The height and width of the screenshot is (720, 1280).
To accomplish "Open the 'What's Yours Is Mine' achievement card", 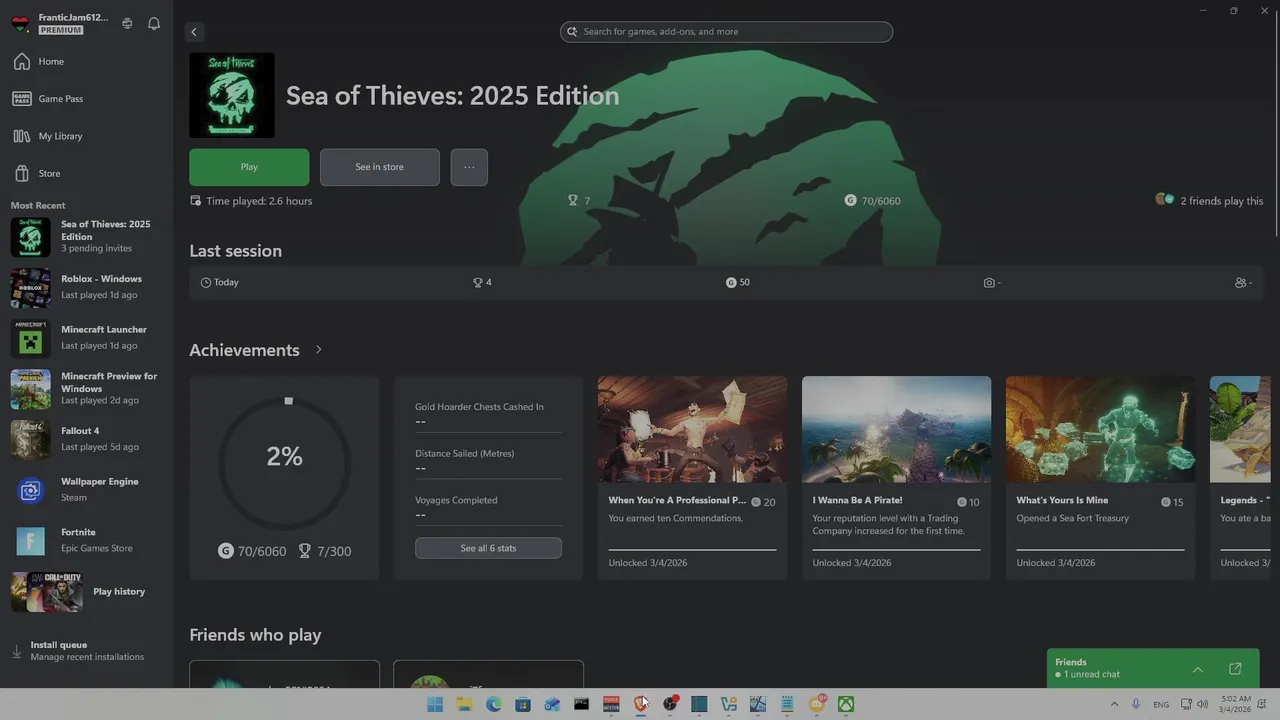I will (x=1100, y=478).
